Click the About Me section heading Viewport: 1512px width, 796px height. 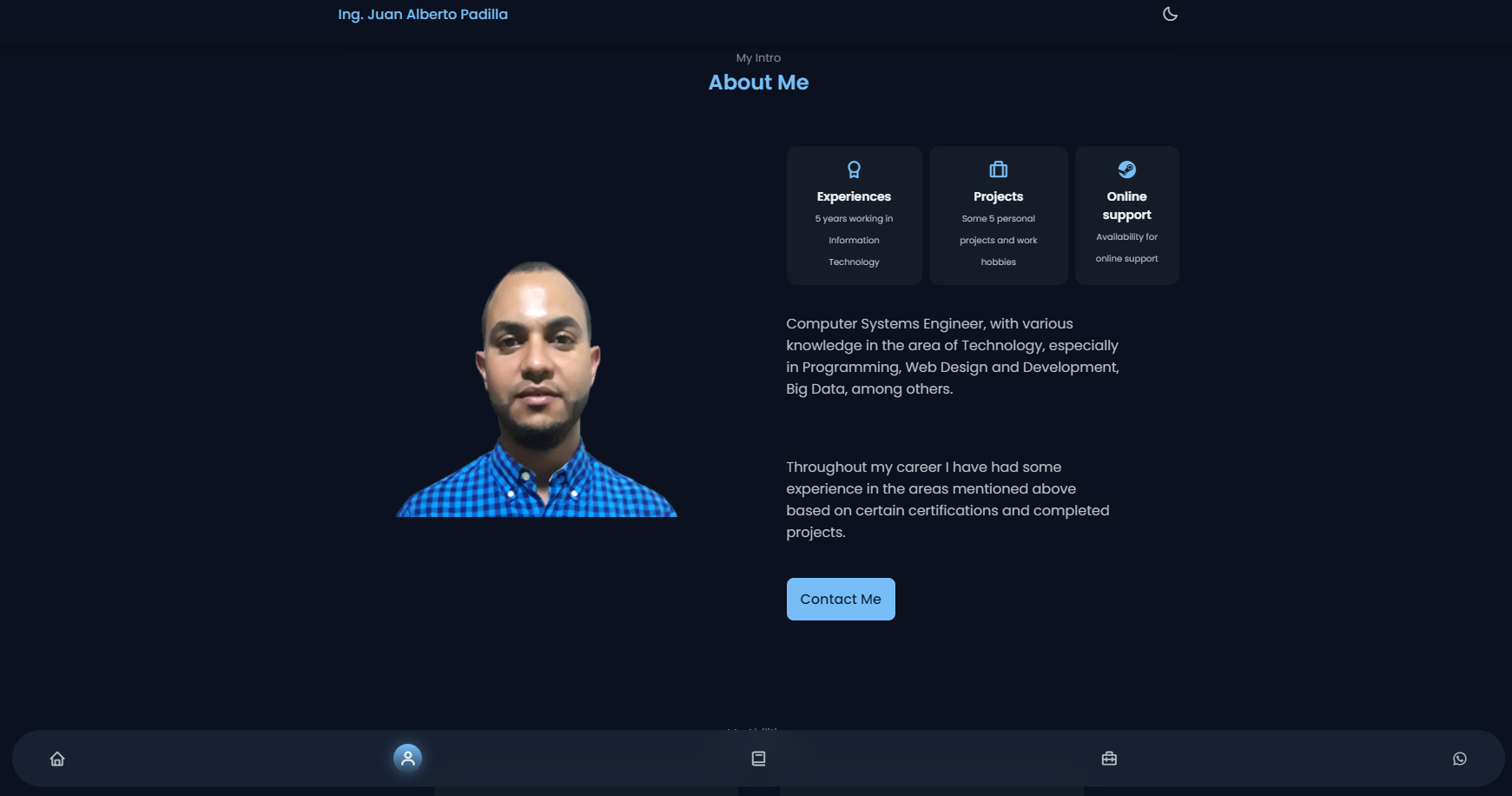[758, 83]
